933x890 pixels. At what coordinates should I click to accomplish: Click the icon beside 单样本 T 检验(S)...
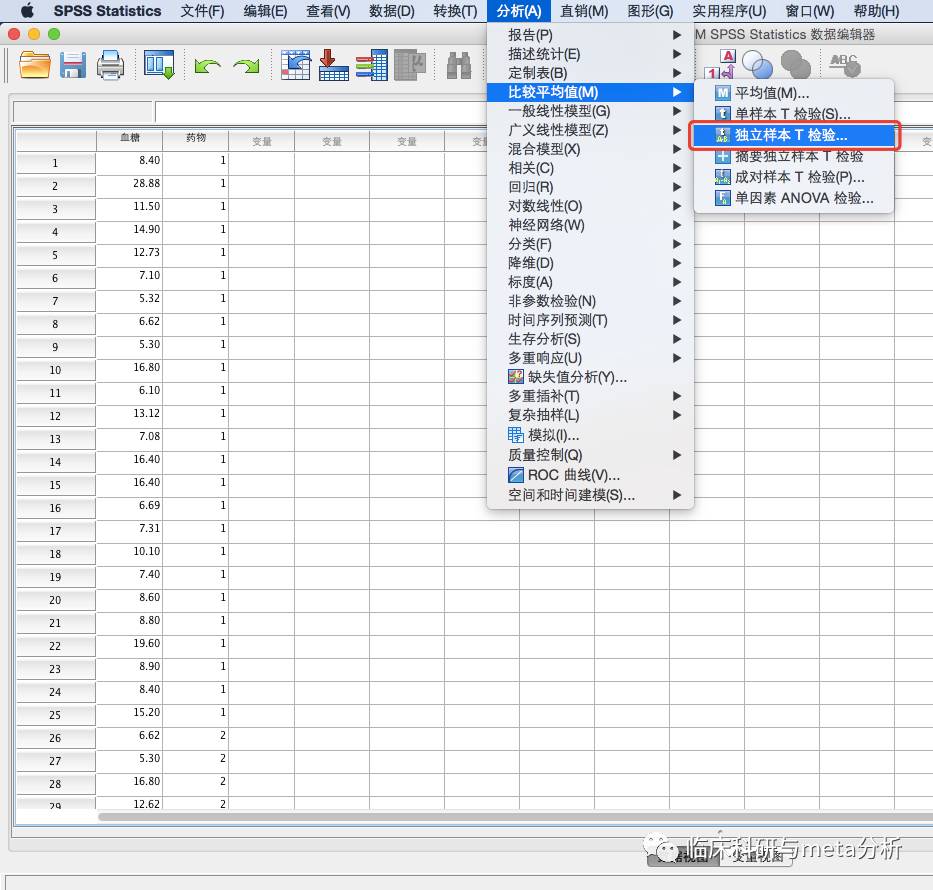(x=722, y=113)
